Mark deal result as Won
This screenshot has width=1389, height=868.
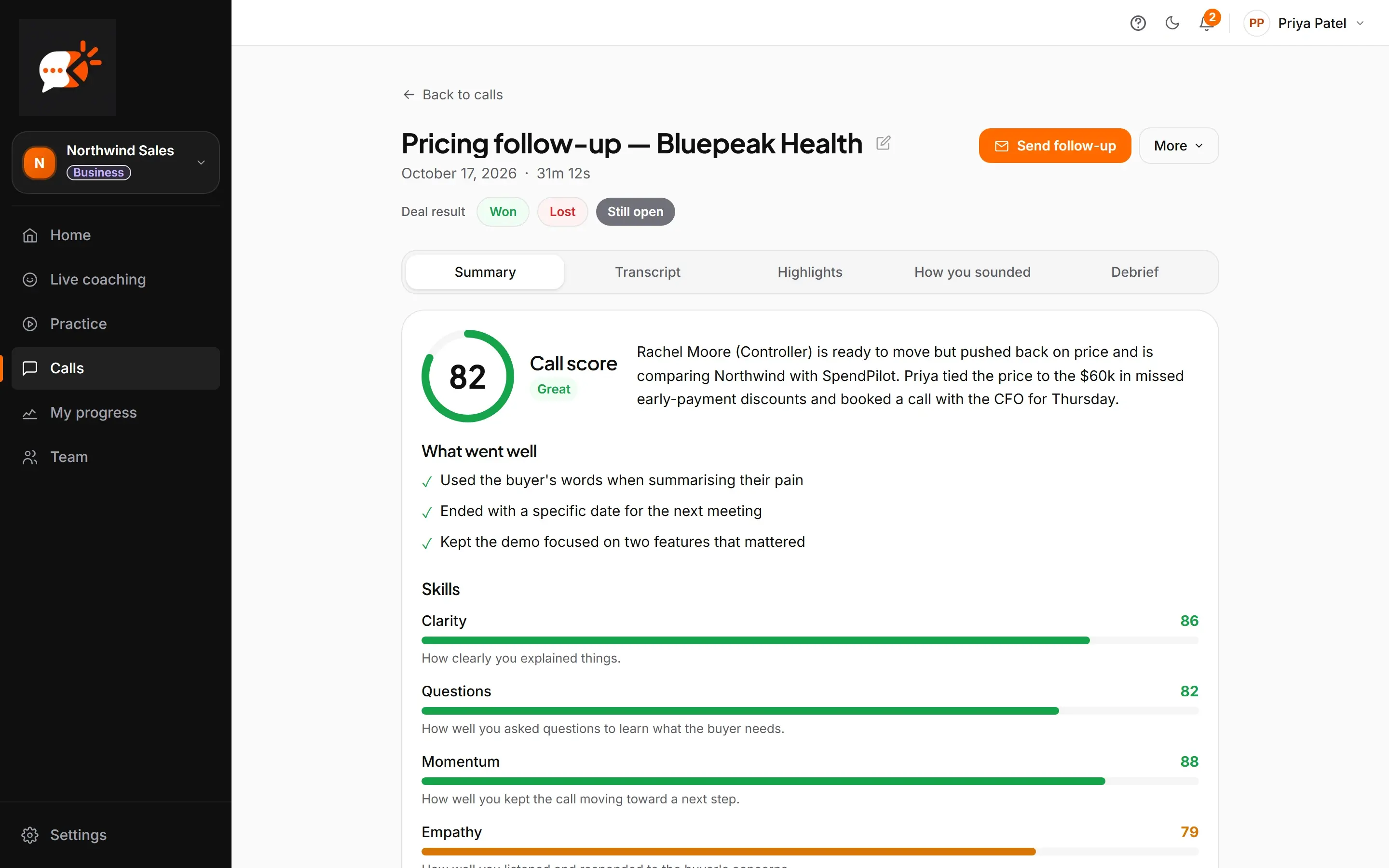tap(503, 212)
